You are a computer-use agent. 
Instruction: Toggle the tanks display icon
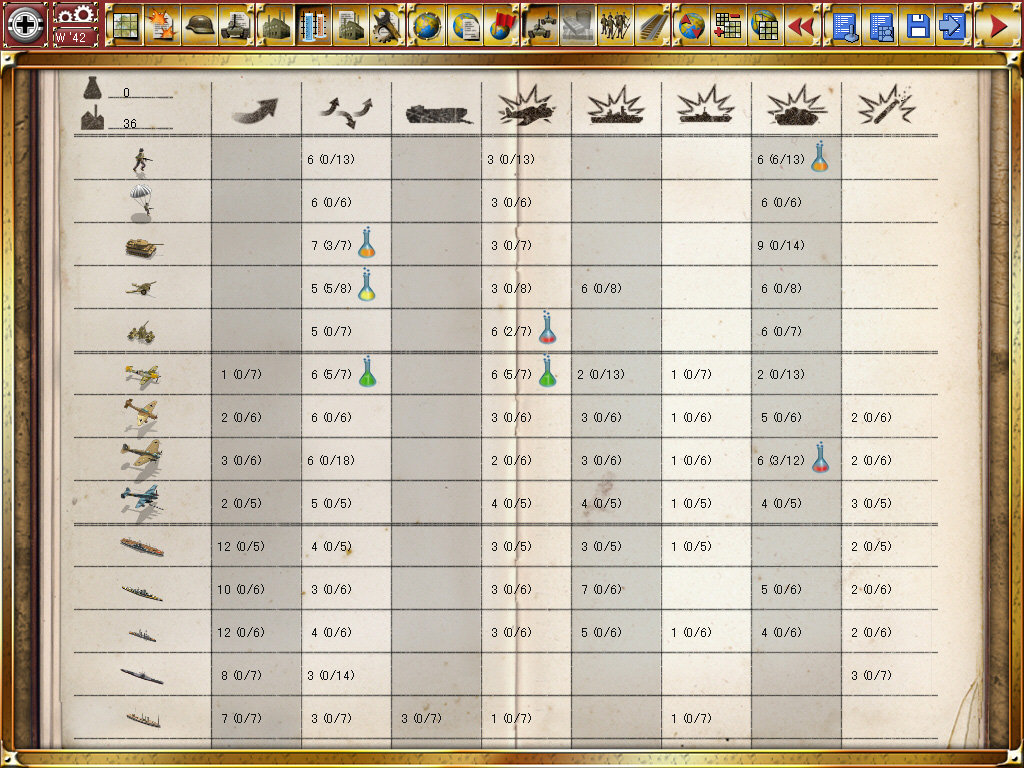pyautogui.click(x=541, y=25)
